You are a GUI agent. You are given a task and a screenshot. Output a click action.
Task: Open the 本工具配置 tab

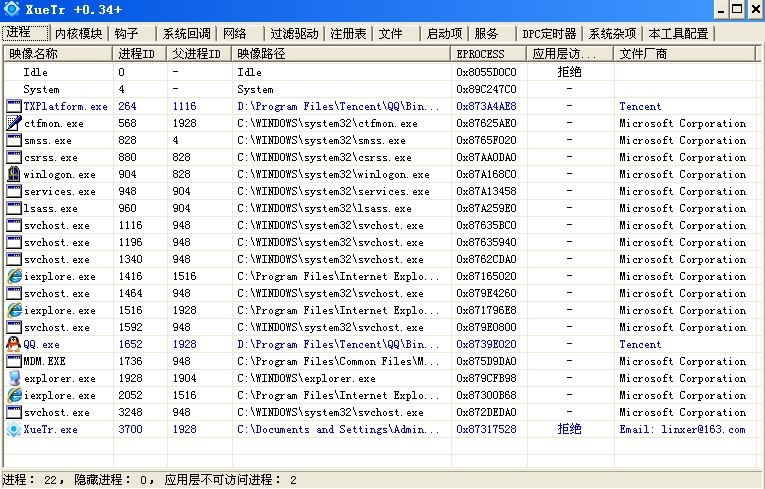[678, 34]
